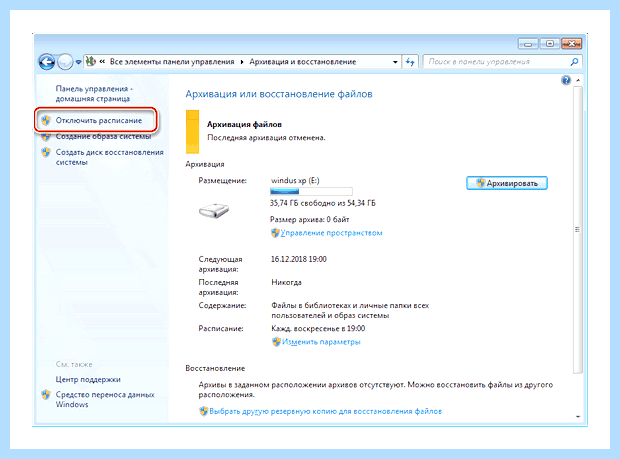Click shield icon beside 'Управление пространством'
The width and height of the screenshot is (620, 459).
(275, 233)
